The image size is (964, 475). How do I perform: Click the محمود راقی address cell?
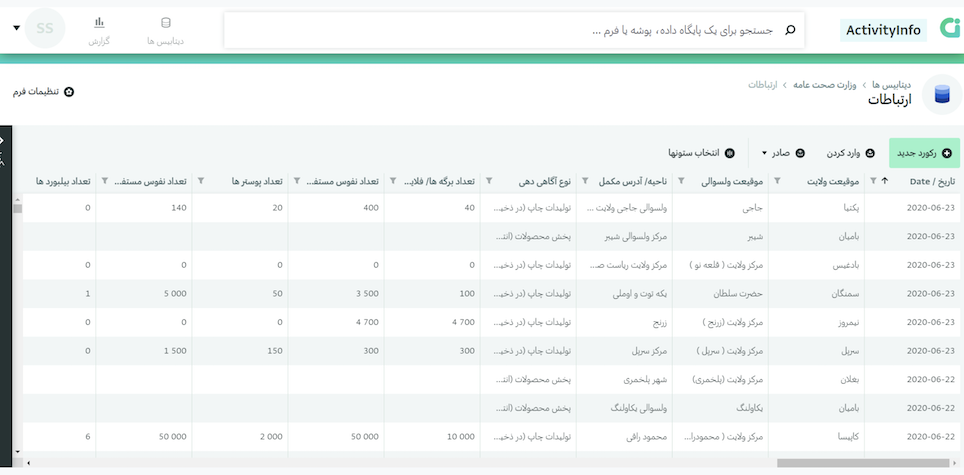click(624, 436)
